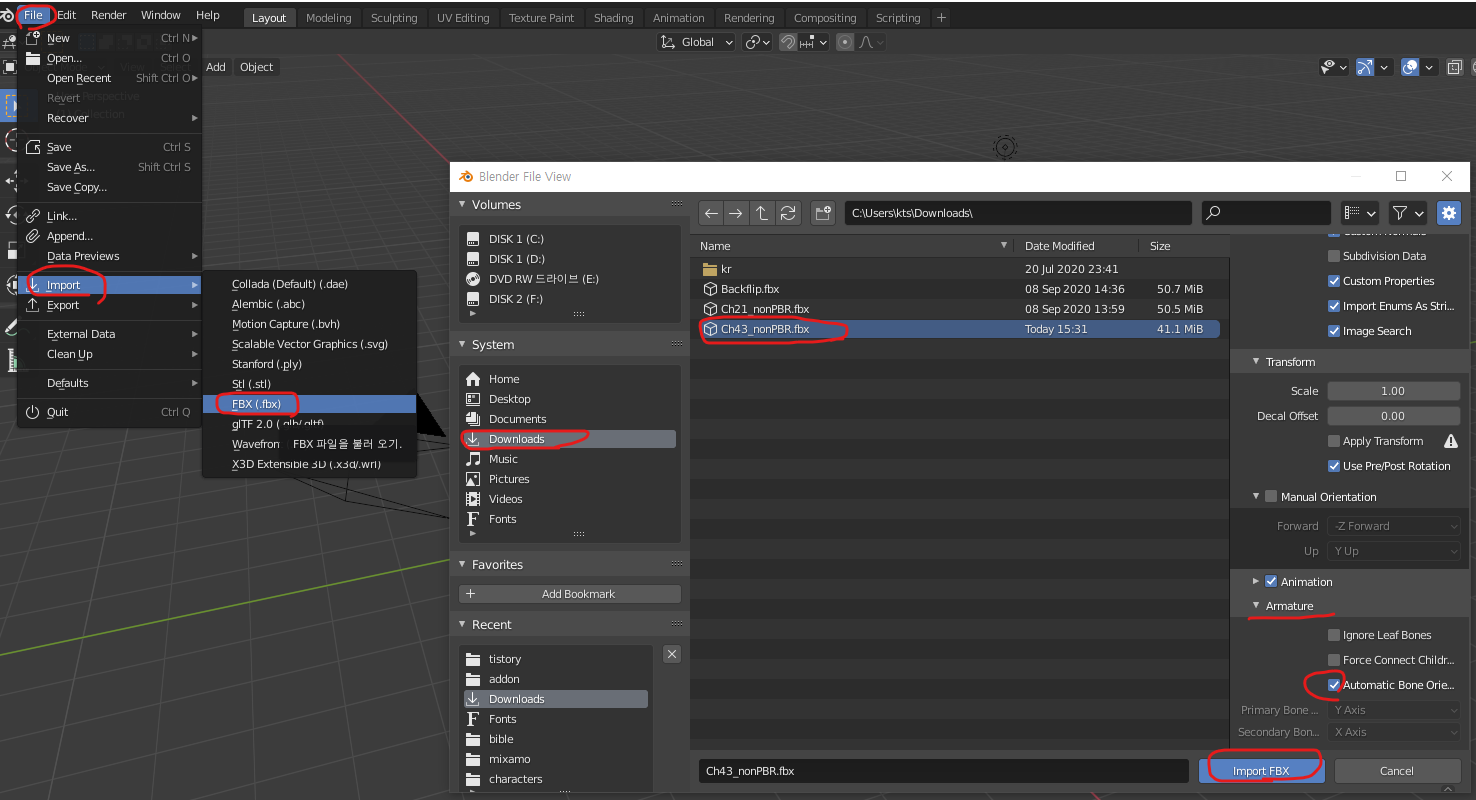The height and width of the screenshot is (800, 1476).
Task: Go up to parent directory
Action: click(762, 213)
